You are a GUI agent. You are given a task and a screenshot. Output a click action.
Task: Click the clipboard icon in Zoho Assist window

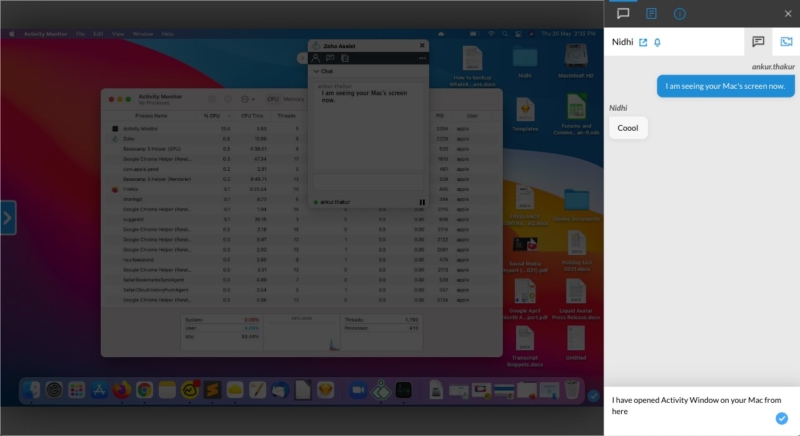[x=345, y=58]
